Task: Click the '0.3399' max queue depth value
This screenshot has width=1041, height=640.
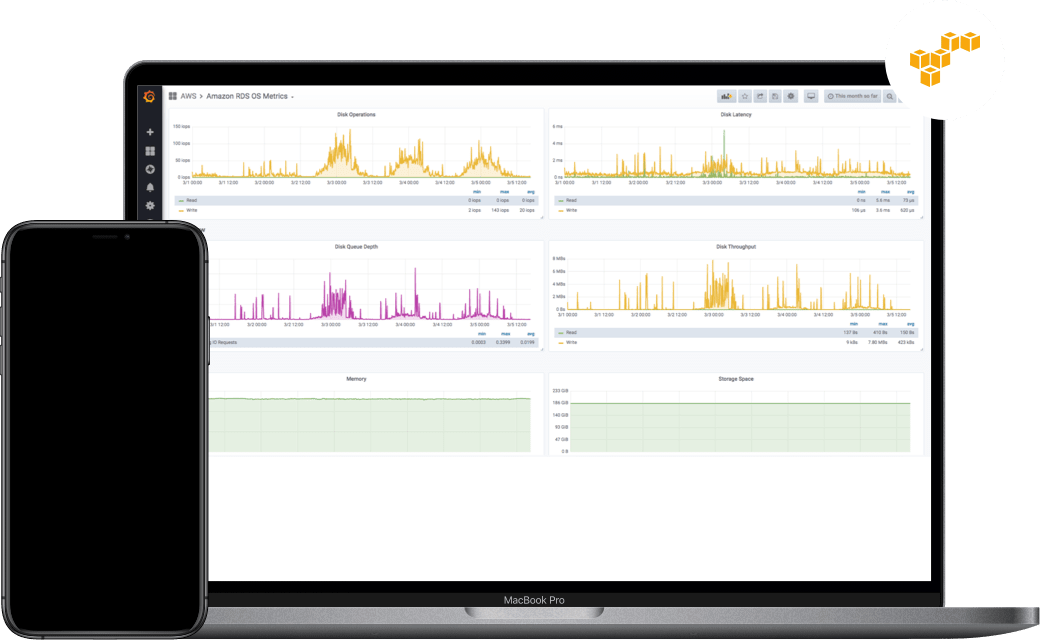Action: coord(503,343)
